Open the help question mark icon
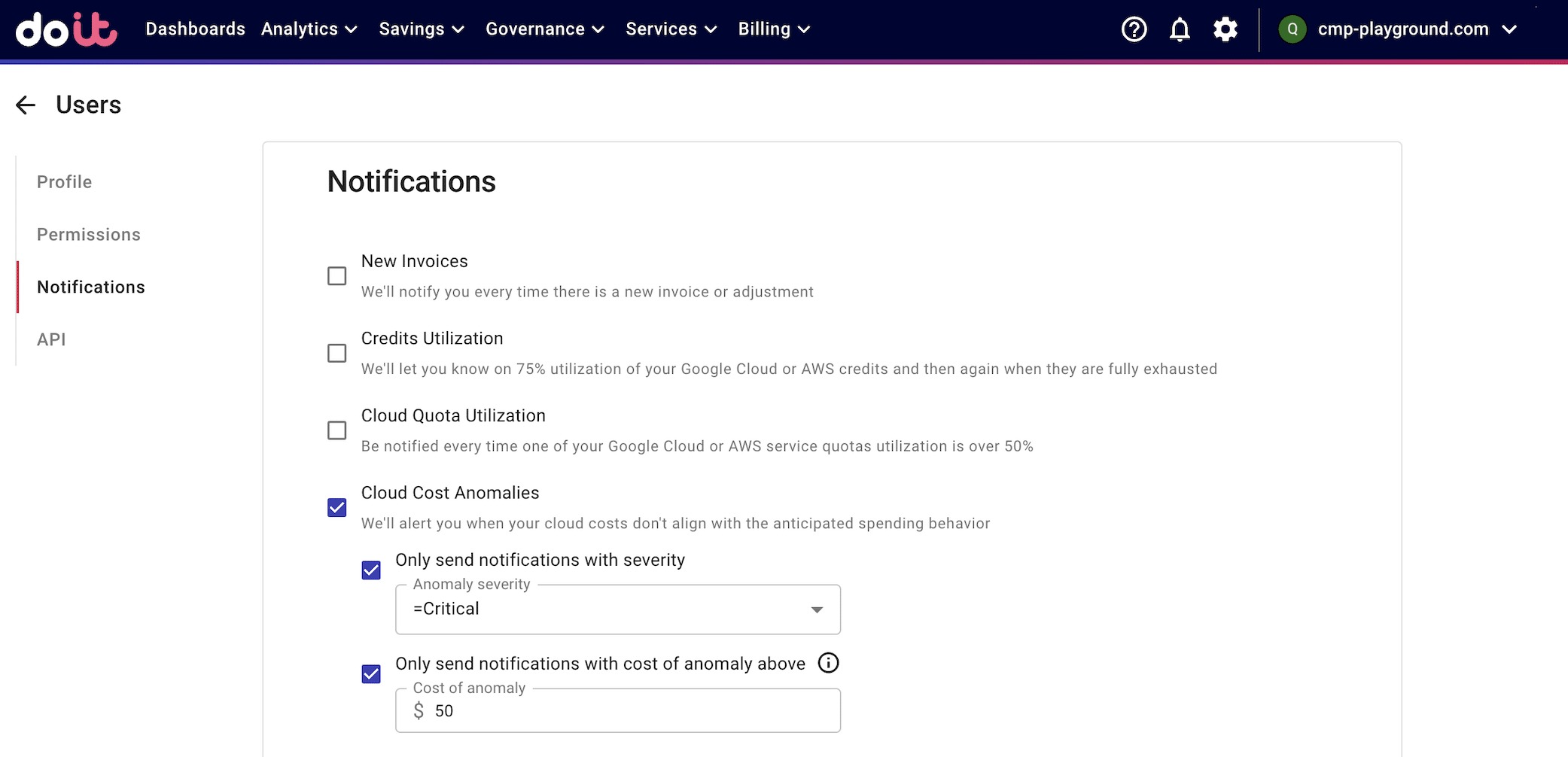Screen dimensions: 1568x757 tap(1134, 29)
